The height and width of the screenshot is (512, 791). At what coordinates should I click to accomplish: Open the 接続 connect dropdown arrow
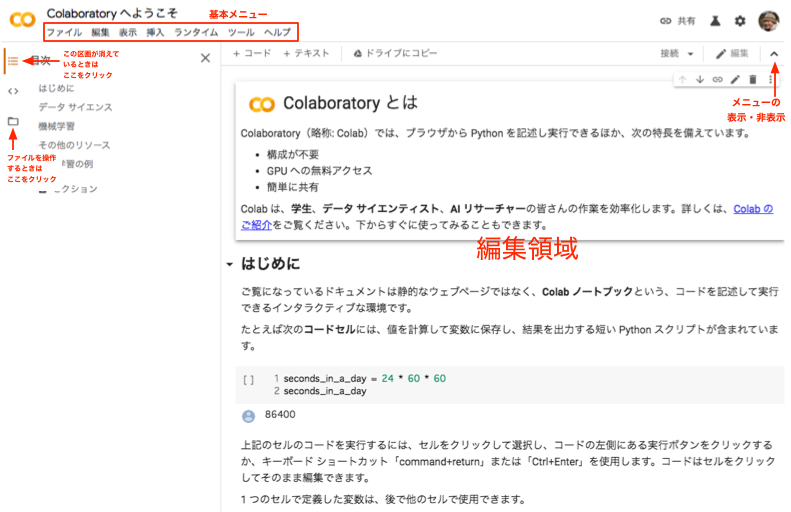692,53
